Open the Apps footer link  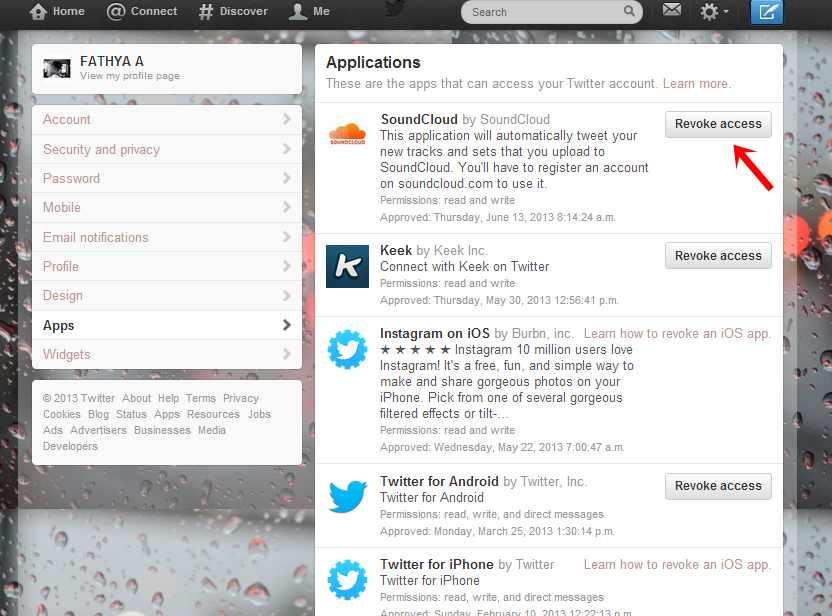(167, 414)
